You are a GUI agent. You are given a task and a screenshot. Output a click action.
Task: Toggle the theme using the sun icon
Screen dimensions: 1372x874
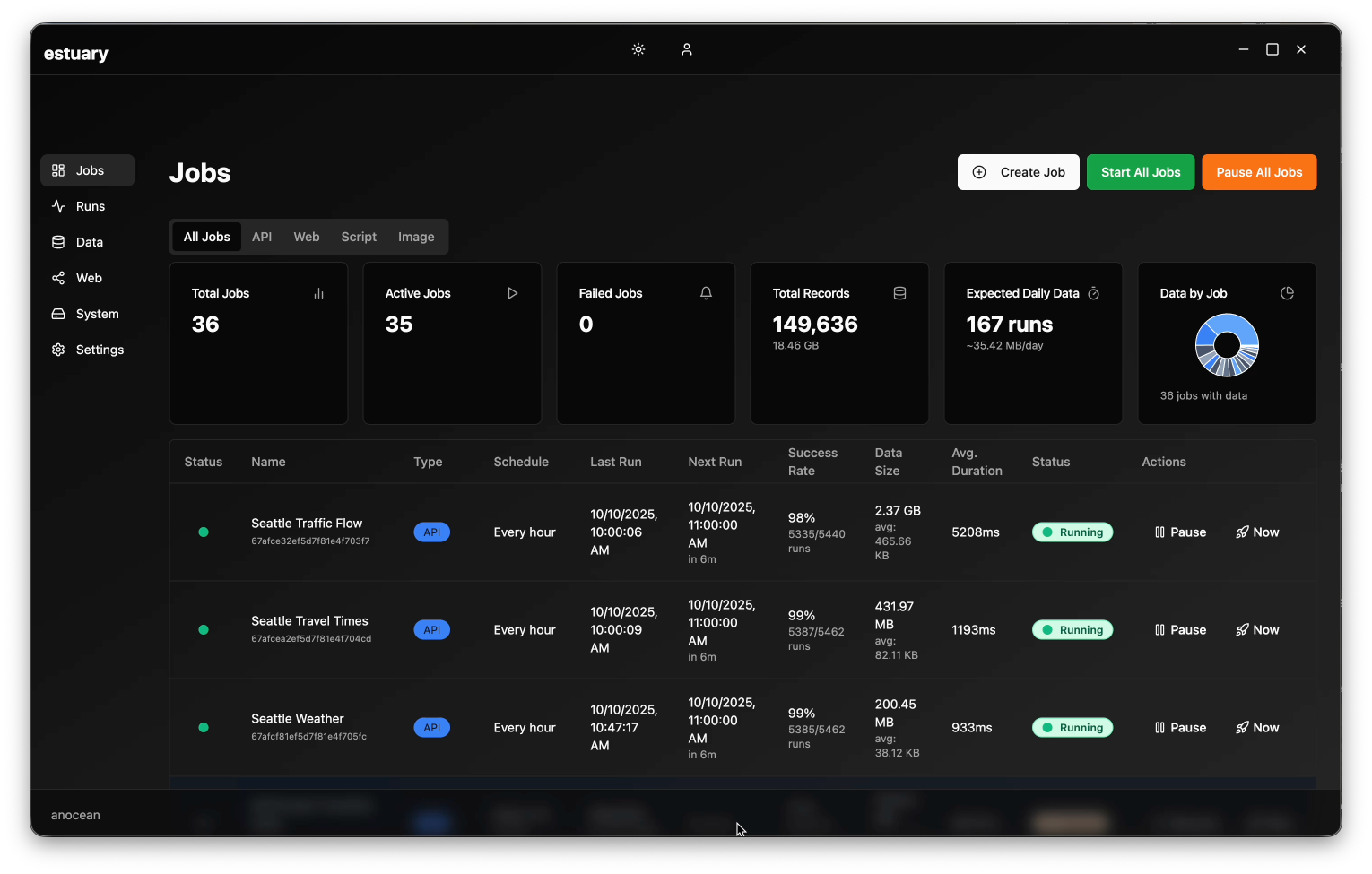(638, 49)
